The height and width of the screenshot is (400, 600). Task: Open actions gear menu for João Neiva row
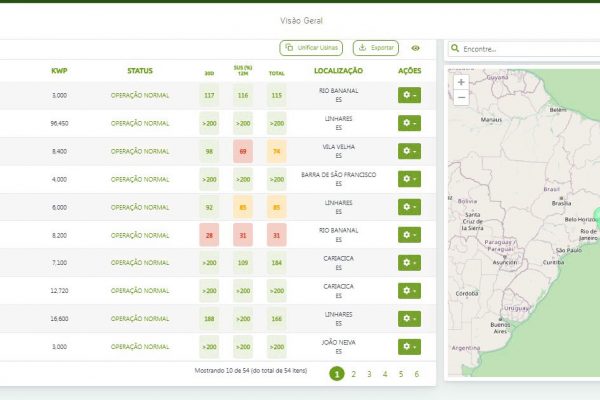pyautogui.click(x=409, y=346)
